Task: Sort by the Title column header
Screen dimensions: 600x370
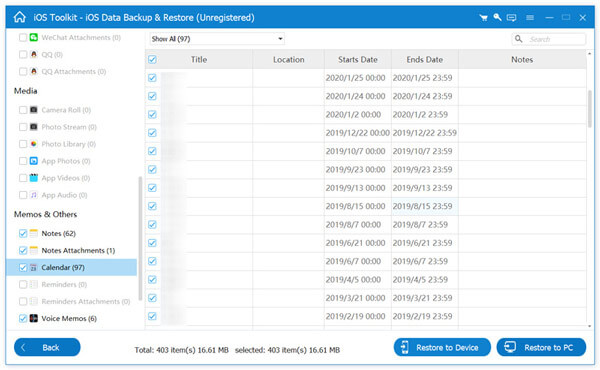Action: coord(199,59)
